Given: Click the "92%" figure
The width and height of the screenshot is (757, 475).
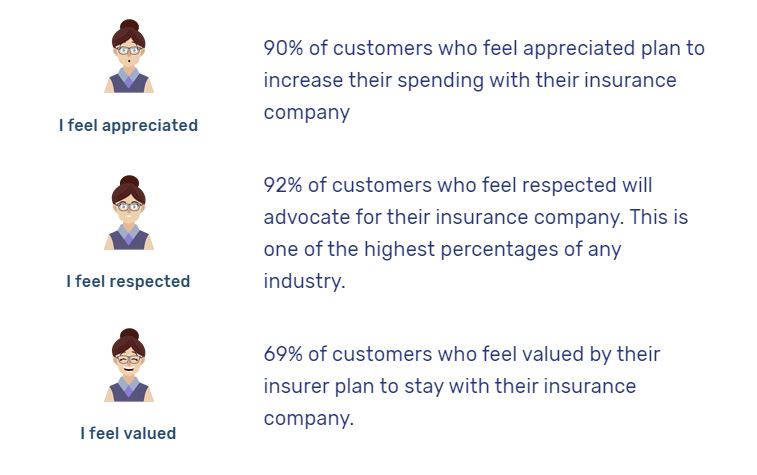Looking at the screenshot, I should point(284,185).
